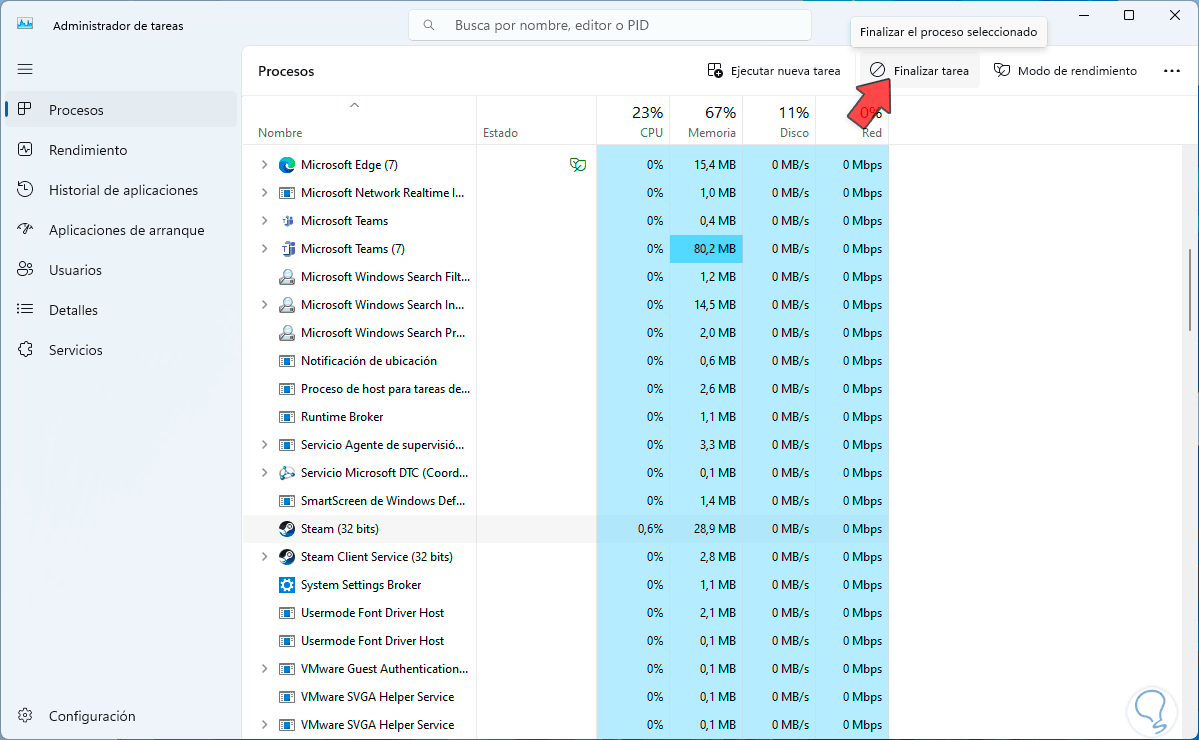Click the Steam (32 bits) process icon
Image resolution: width=1199 pixels, height=740 pixels.
pyautogui.click(x=287, y=528)
